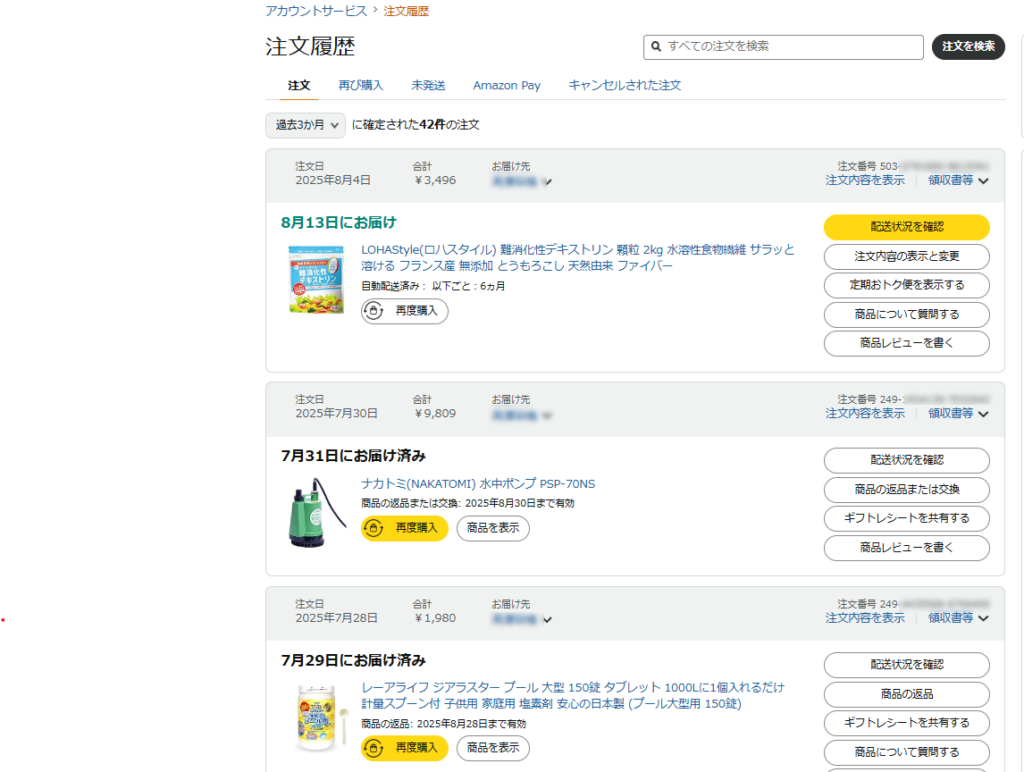Switch to the 再び購入 tab
1024x772 pixels.
click(360, 86)
